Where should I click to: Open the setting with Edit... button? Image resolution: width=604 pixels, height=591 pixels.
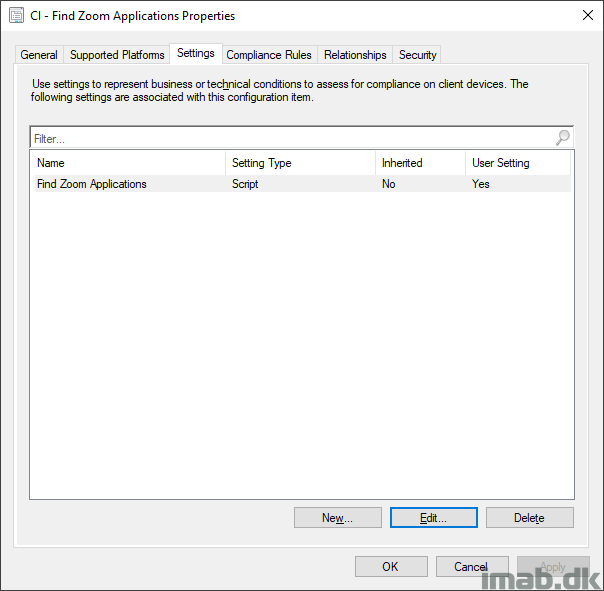click(x=434, y=517)
